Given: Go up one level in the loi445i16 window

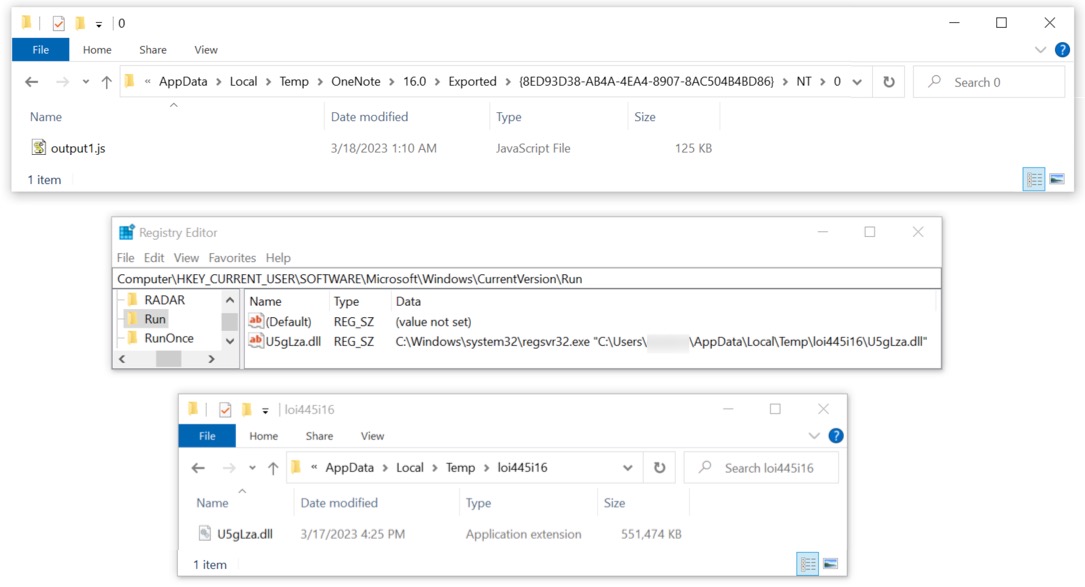Looking at the screenshot, I should [x=273, y=468].
